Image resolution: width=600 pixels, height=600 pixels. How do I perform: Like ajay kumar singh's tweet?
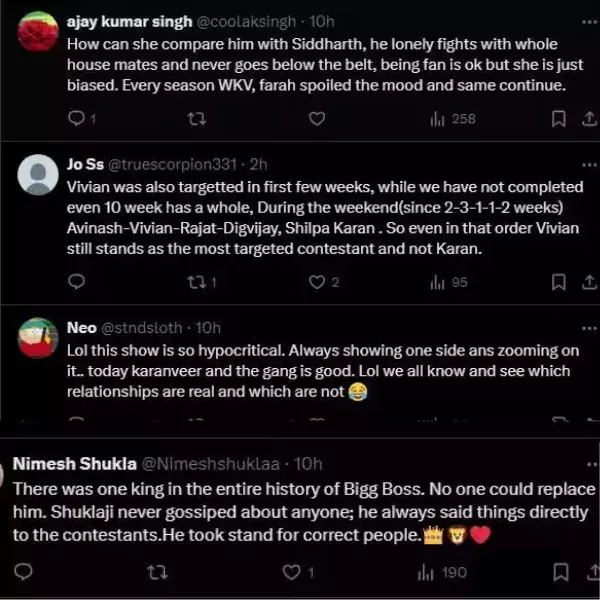coord(316,119)
